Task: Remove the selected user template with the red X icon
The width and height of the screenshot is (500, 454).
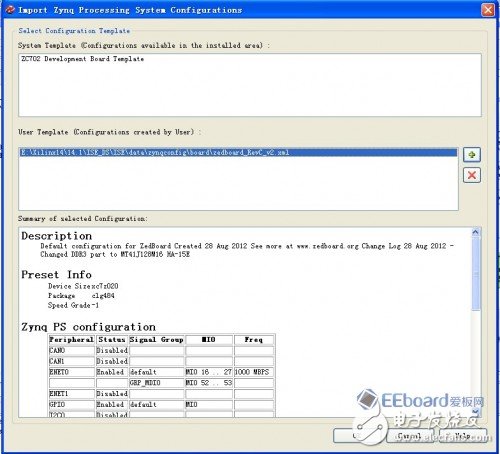Action: click(472, 175)
